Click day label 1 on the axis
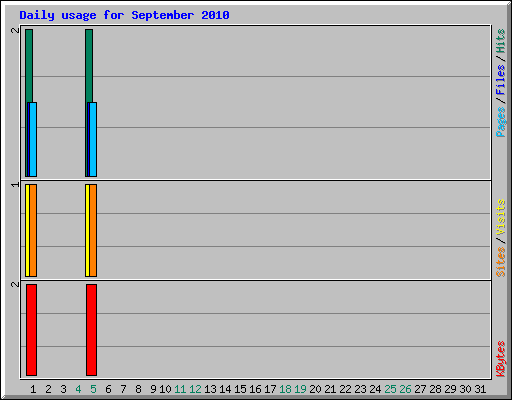This screenshot has width=512, height=400. pyautogui.click(x=33, y=389)
